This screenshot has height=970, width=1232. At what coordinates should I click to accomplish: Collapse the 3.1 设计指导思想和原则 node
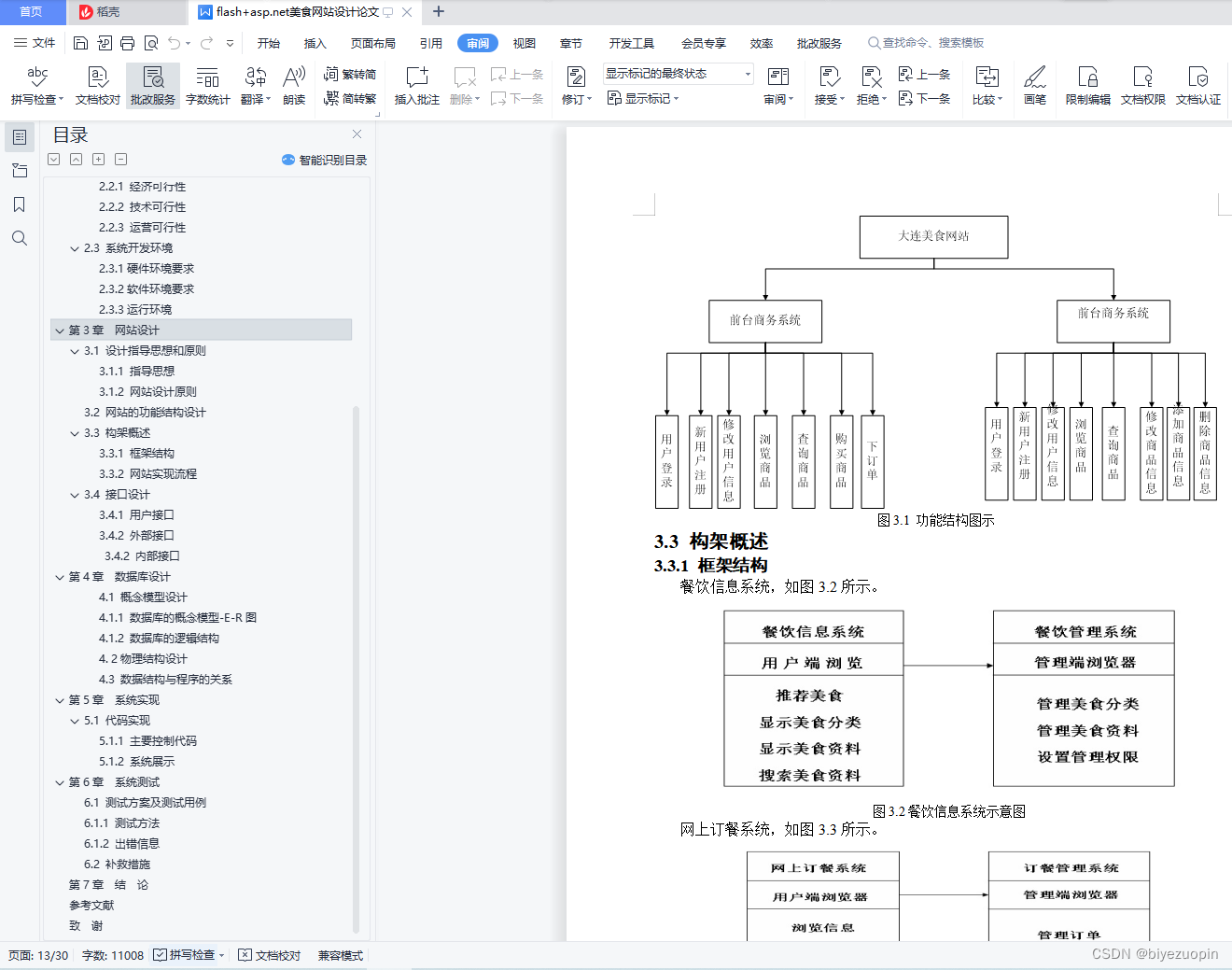click(x=75, y=351)
